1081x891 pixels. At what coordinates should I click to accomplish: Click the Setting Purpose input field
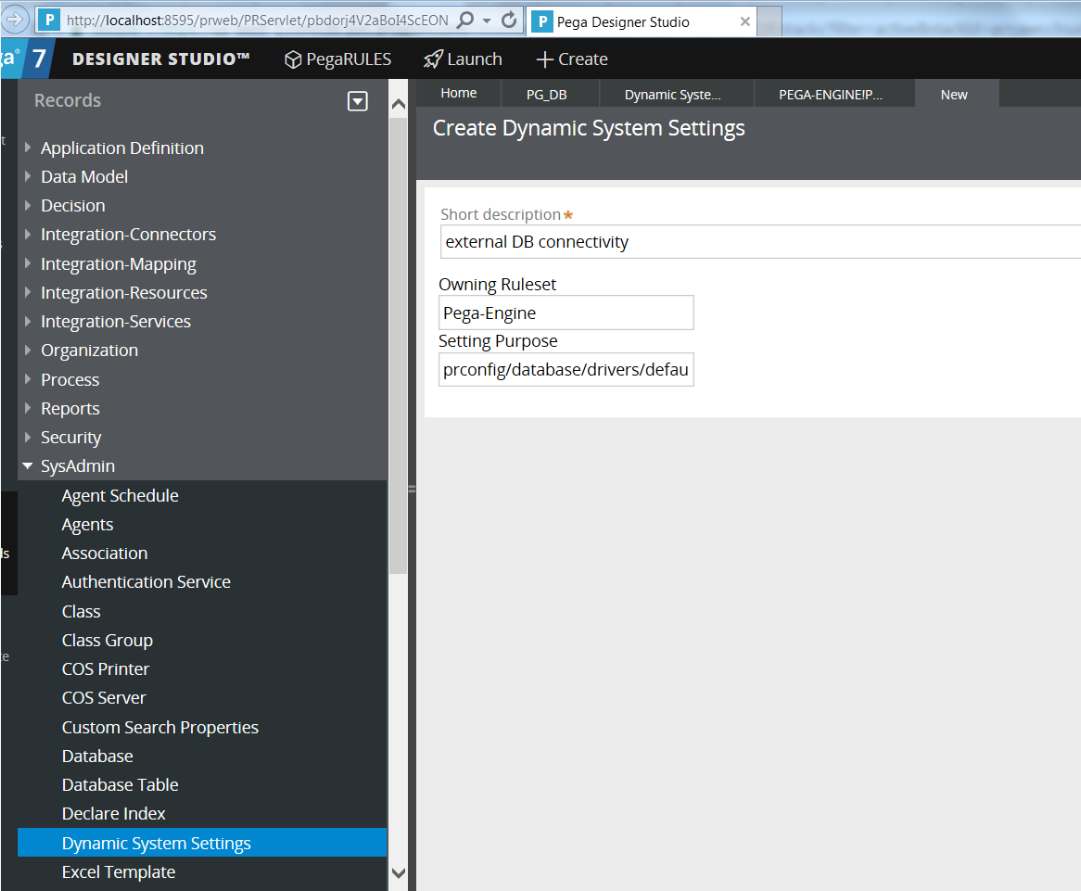(x=566, y=370)
